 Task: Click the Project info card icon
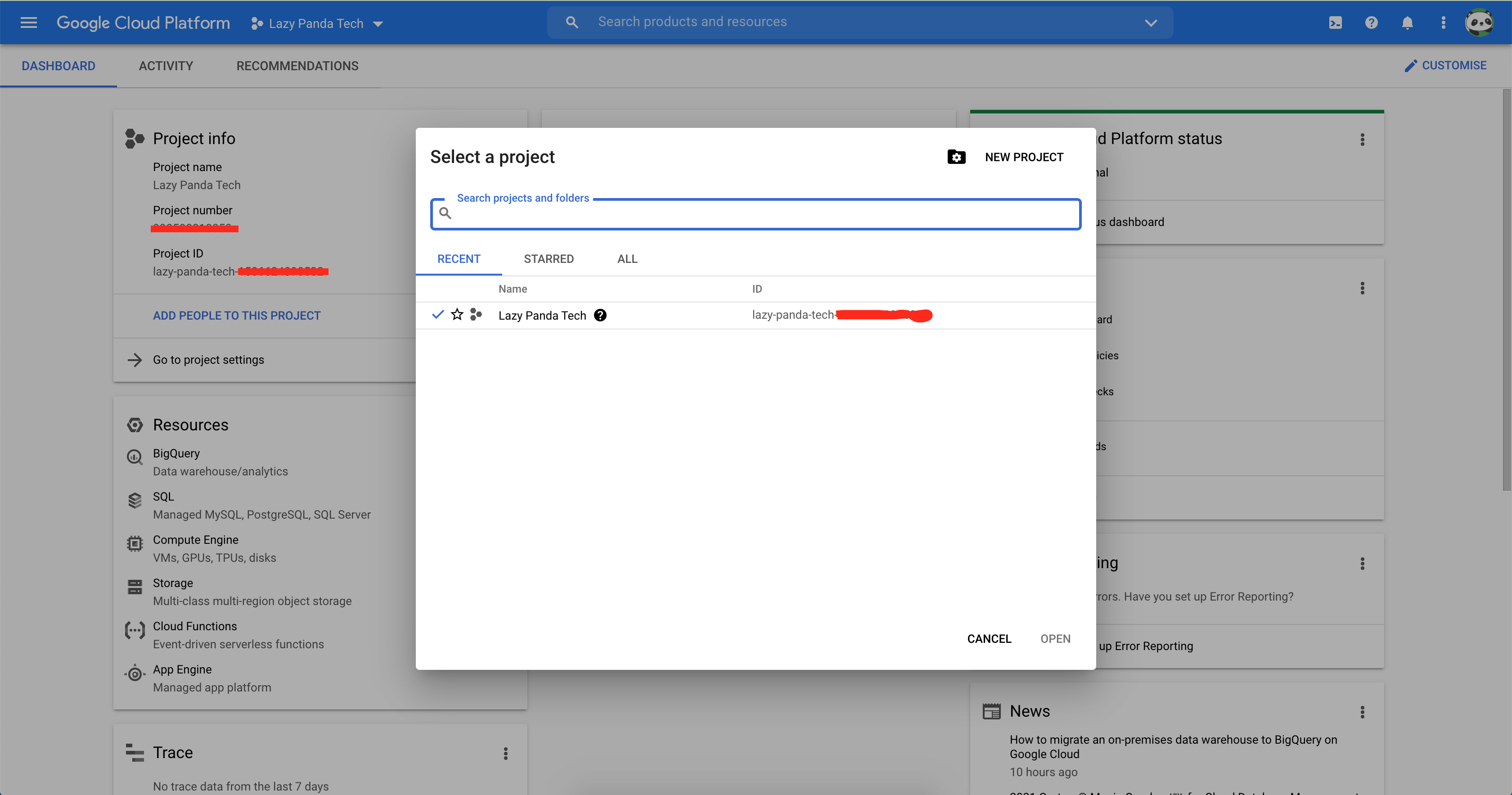pyautogui.click(x=135, y=139)
